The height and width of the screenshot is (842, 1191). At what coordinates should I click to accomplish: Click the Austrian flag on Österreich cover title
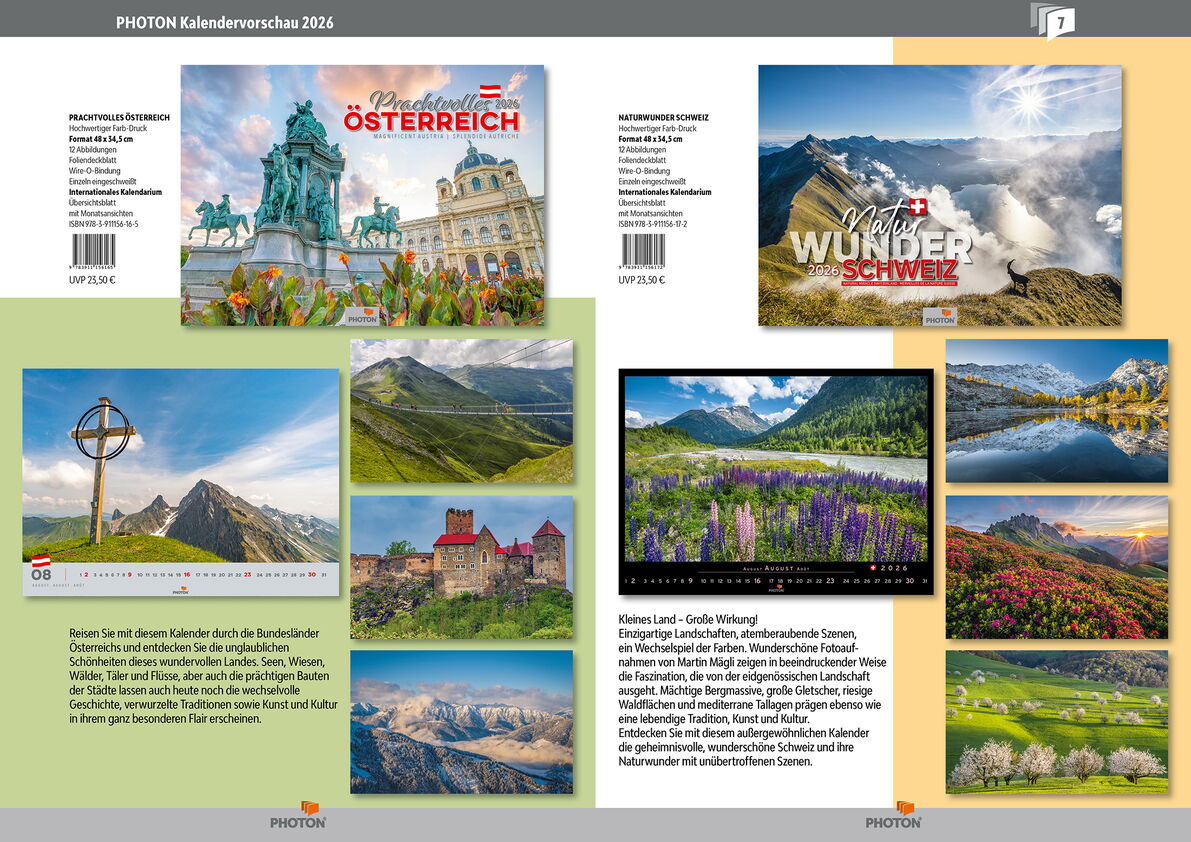tap(490, 91)
